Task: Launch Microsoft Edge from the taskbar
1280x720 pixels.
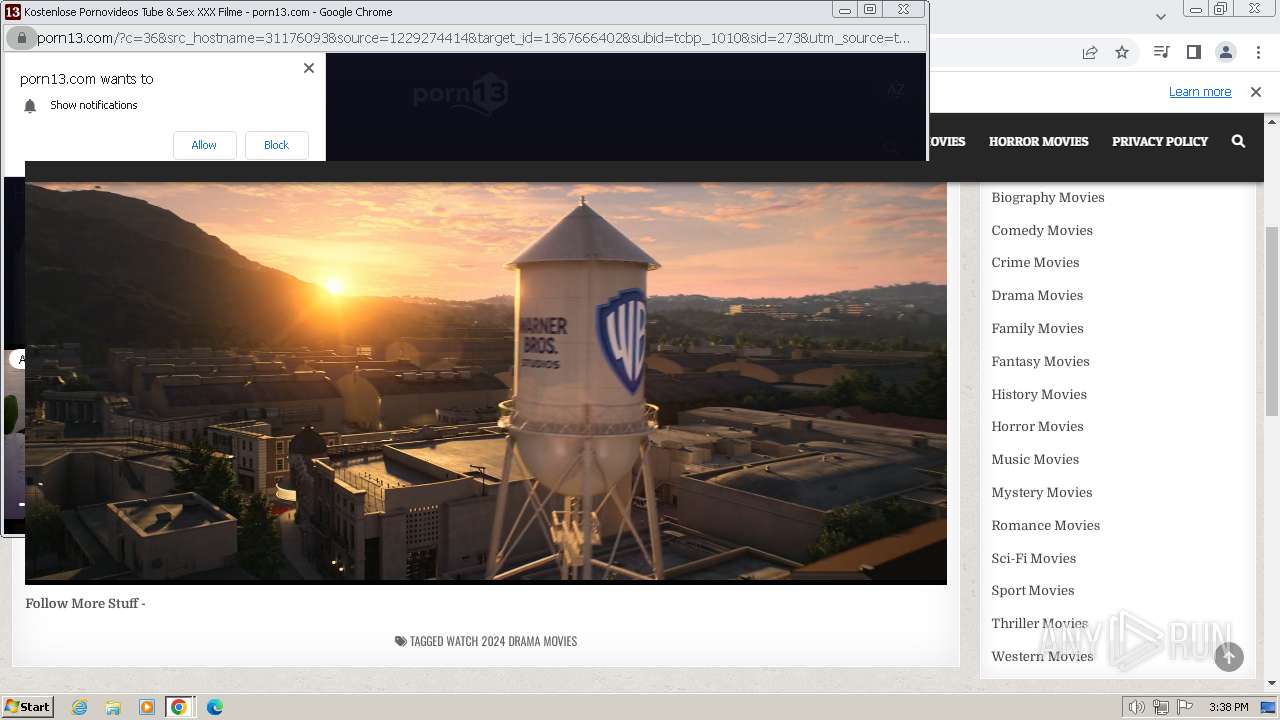Action: click(214, 707)
